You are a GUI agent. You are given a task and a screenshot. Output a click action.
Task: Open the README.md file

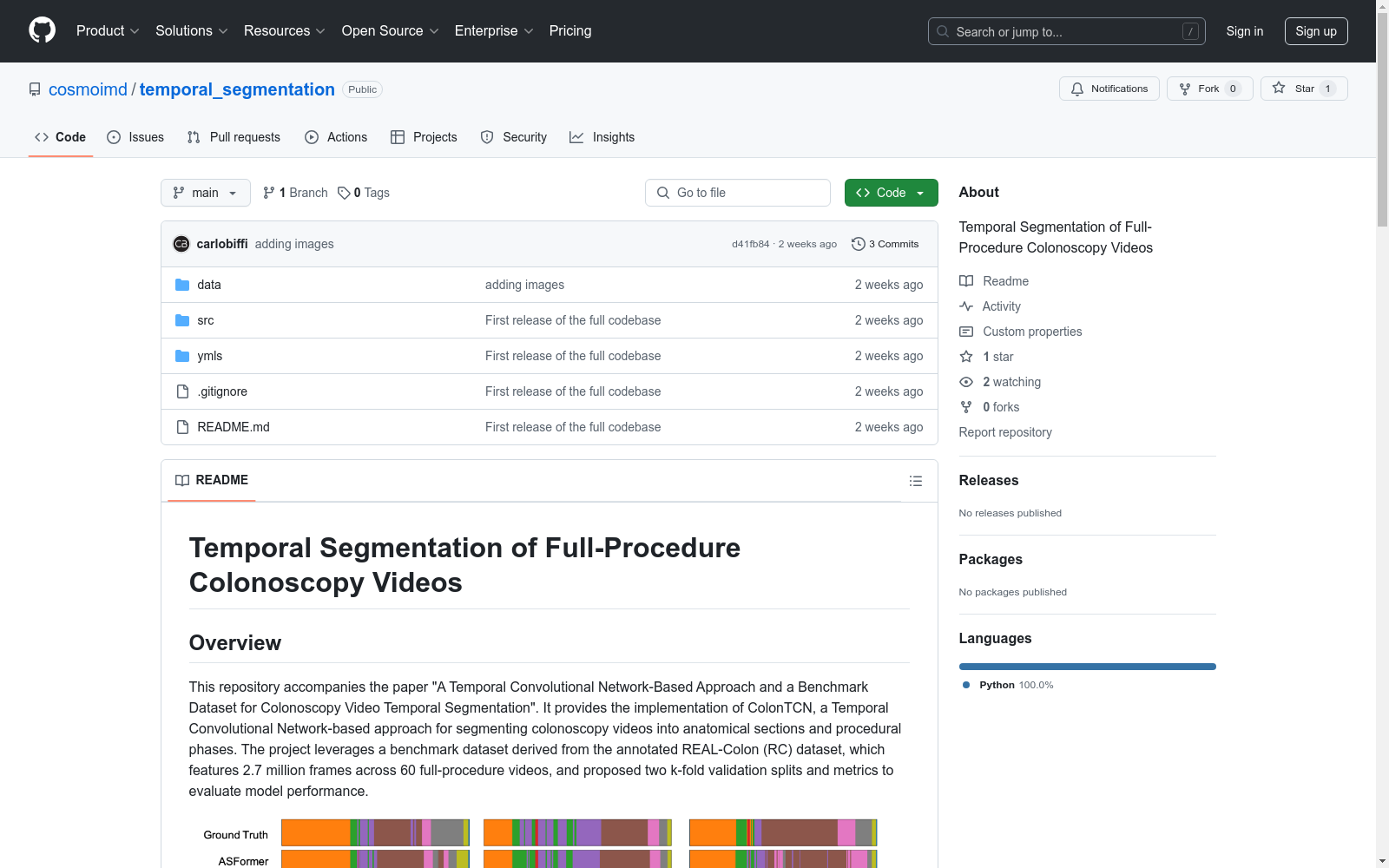234,427
